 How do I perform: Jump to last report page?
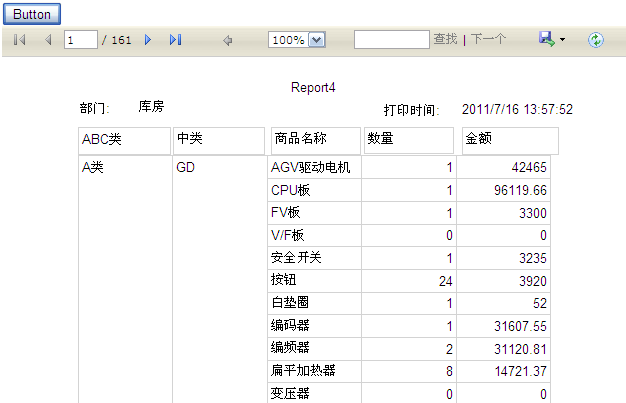coord(175,40)
